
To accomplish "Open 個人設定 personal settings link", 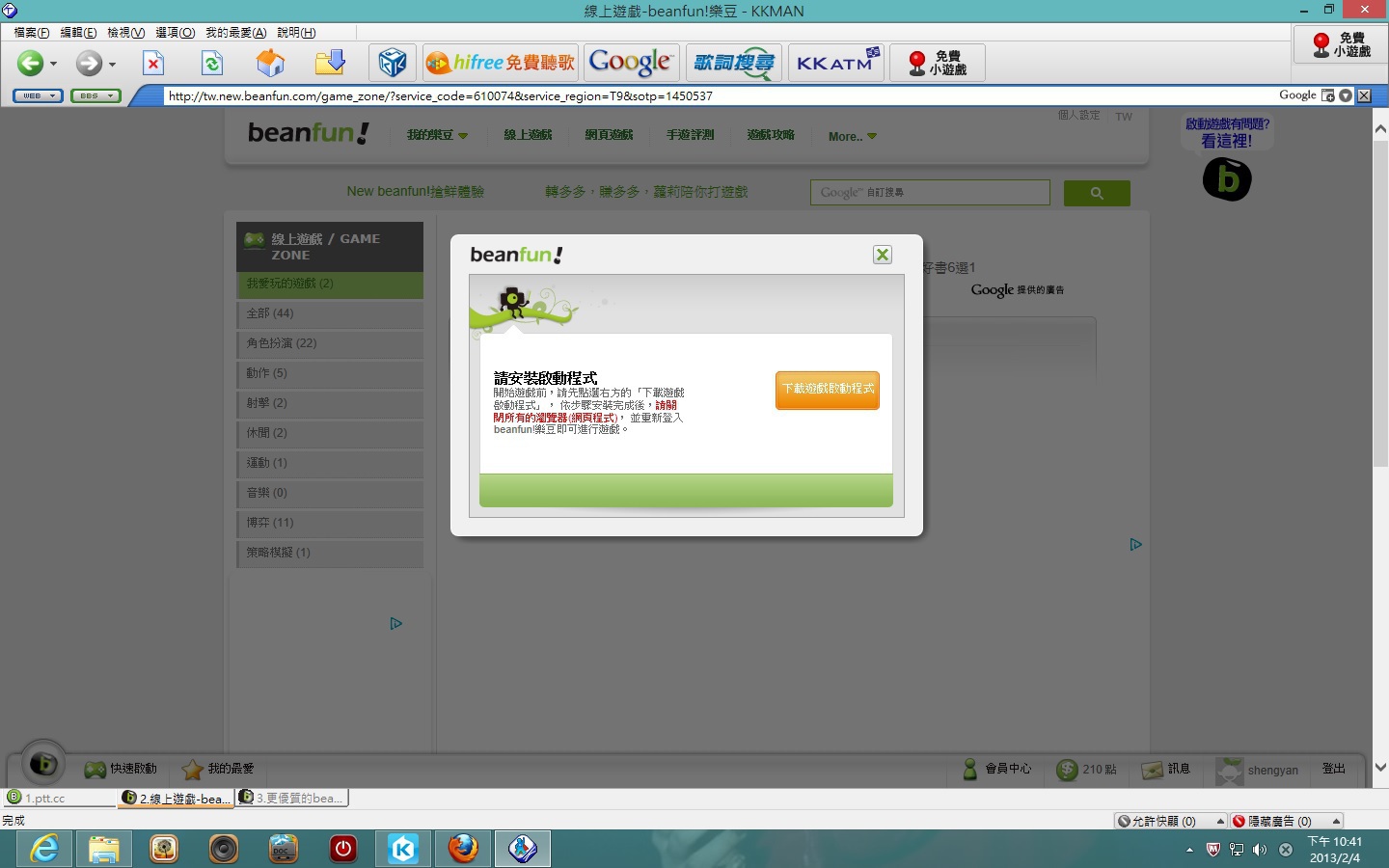I will [1078, 115].
